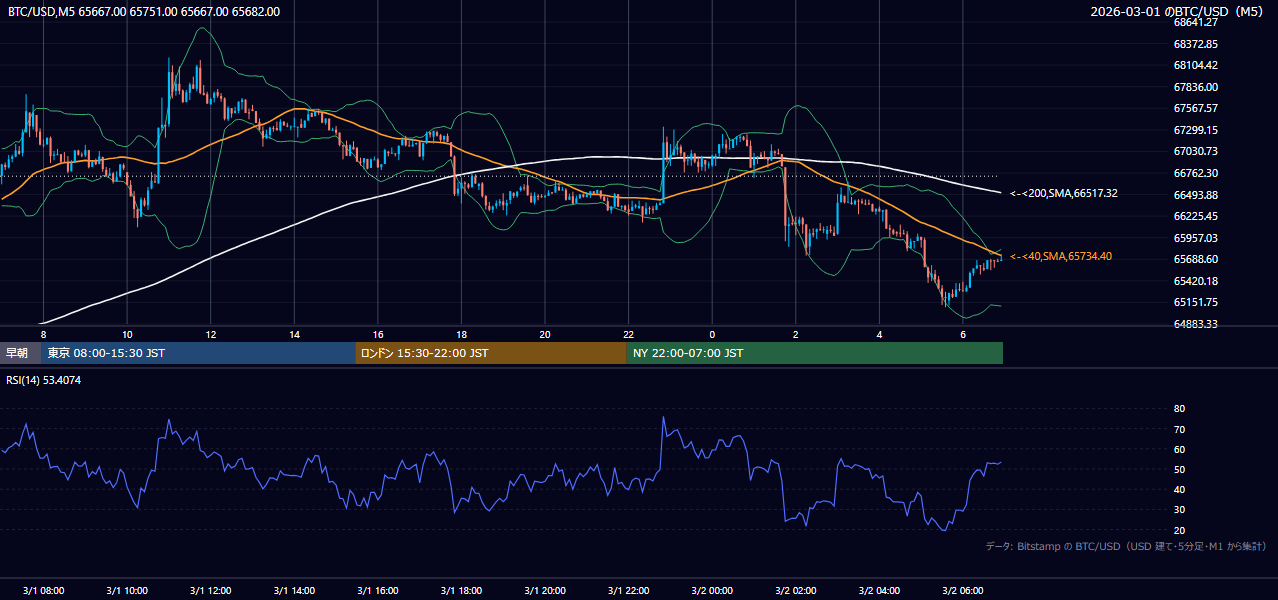This screenshot has width=1278, height=600.
Task: Click price axis value 64883.33
Action: click(1195, 324)
